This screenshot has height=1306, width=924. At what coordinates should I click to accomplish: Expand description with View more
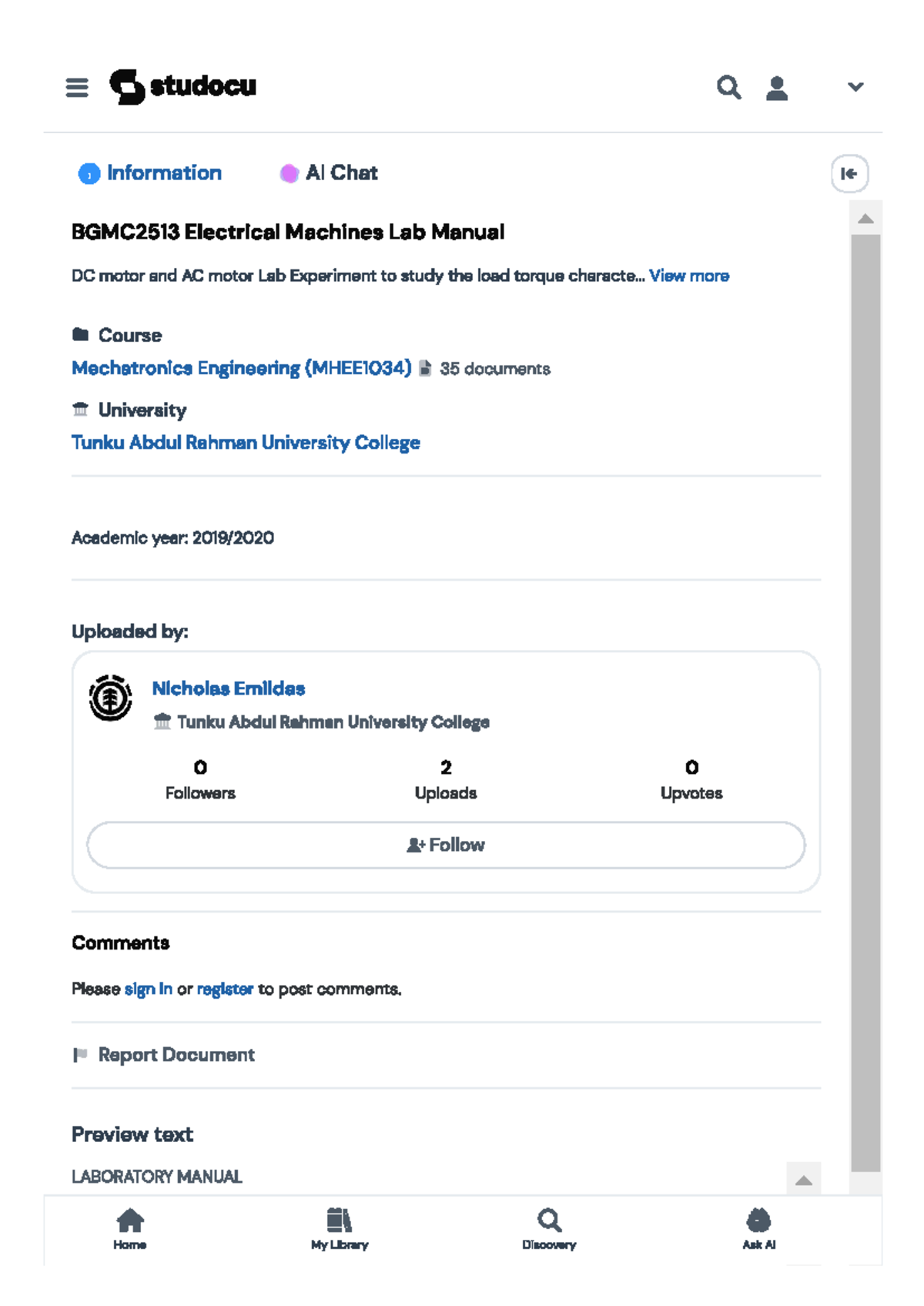[688, 276]
